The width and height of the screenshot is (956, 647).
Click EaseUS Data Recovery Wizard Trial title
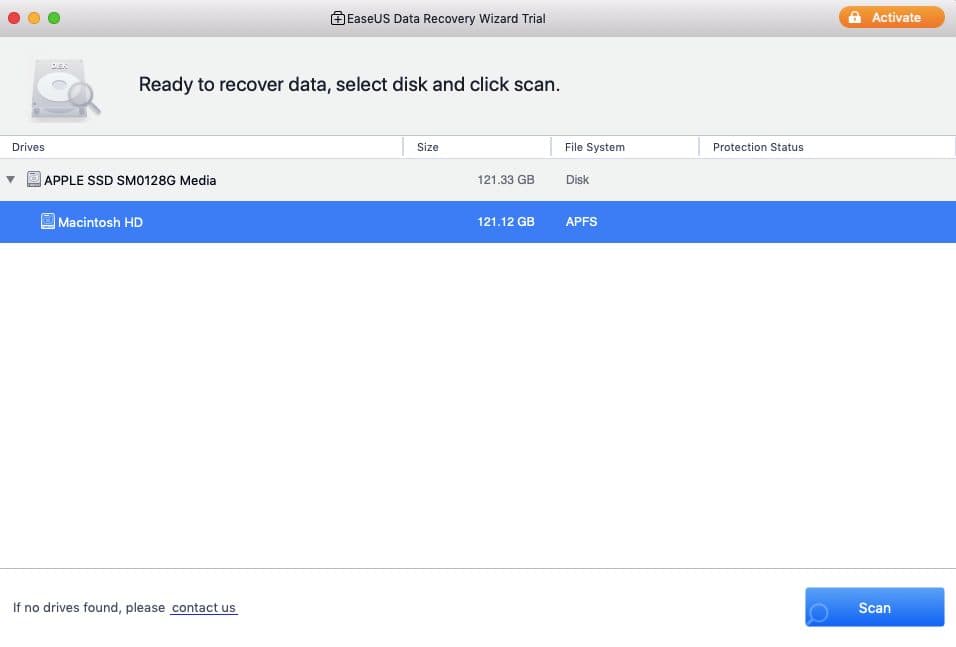(446, 19)
